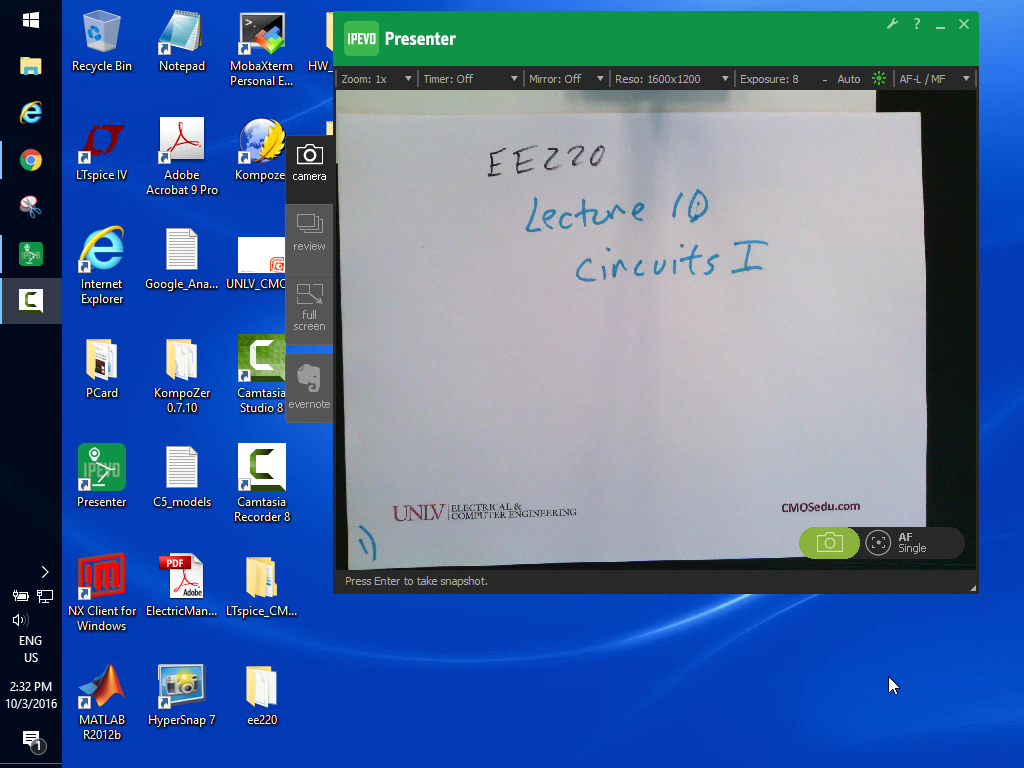Switch to IPEVO Presenter taskbar button
1024x768 pixels.
coord(31,253)
